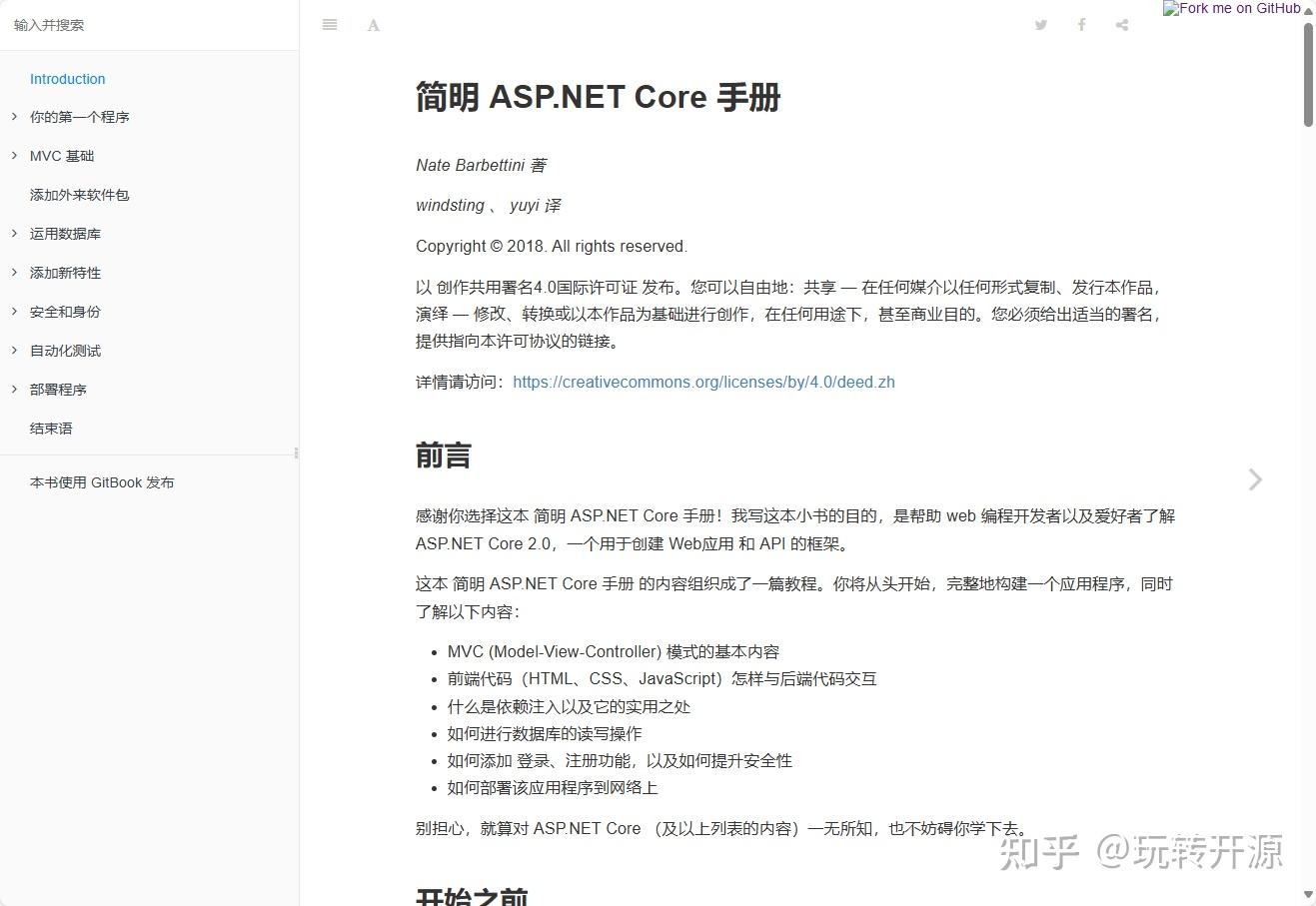Screen dimensions: 1316x906
Task: Share the page on Facebook
Action: tap(1081, 25)
